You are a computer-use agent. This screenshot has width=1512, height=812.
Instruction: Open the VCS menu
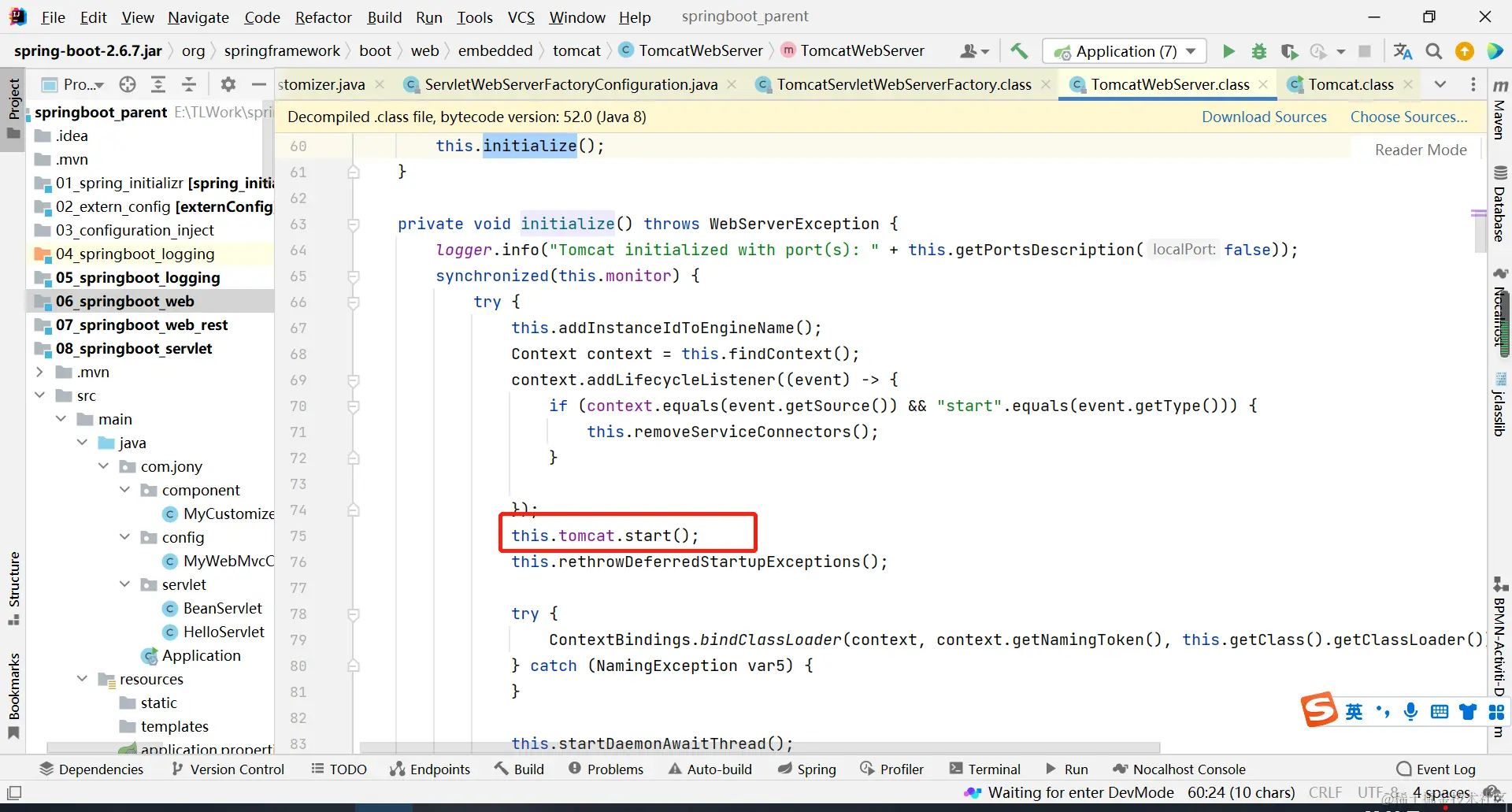[x=521, y=17]
